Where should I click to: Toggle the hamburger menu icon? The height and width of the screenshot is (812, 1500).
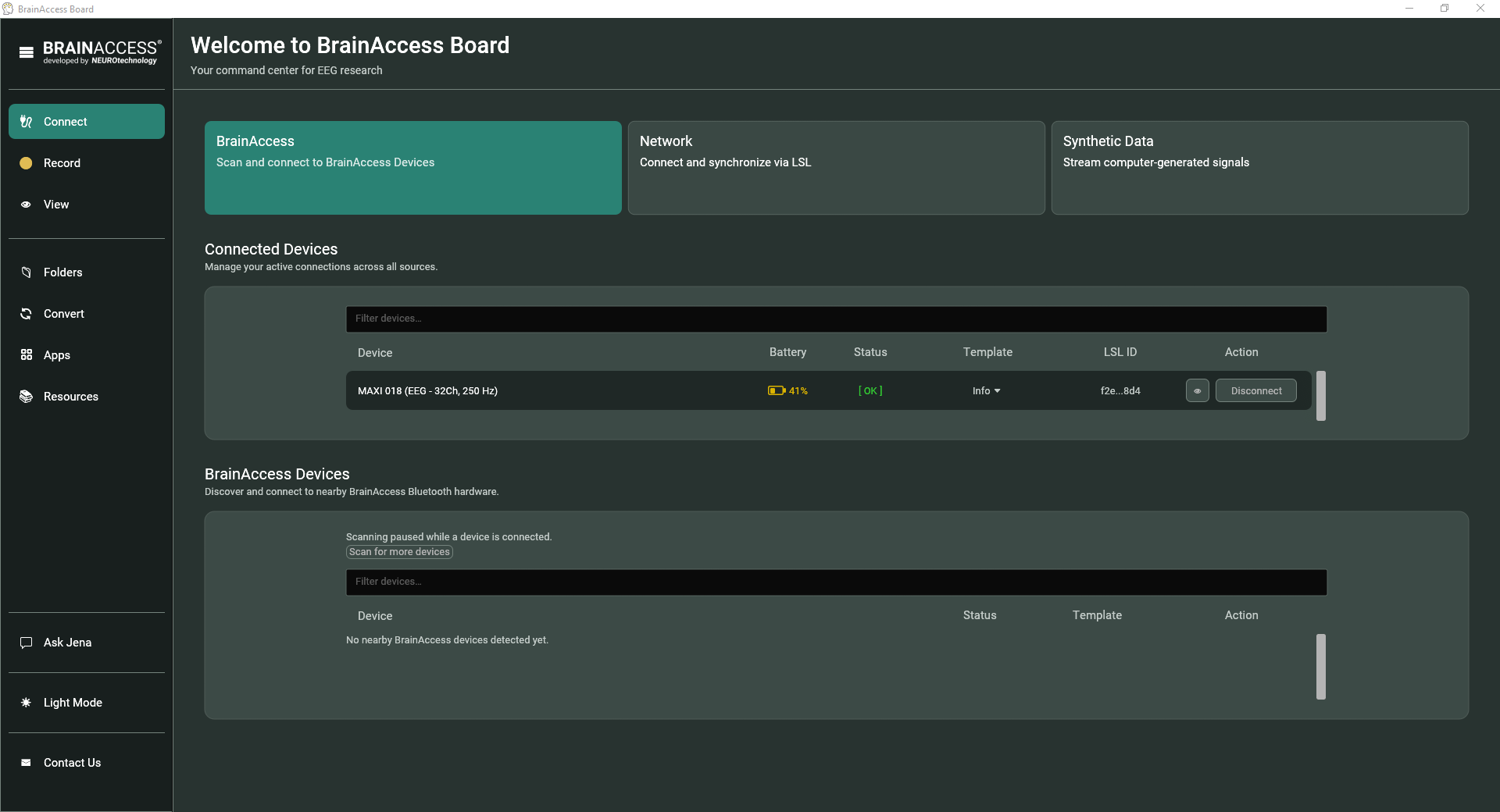27,52
